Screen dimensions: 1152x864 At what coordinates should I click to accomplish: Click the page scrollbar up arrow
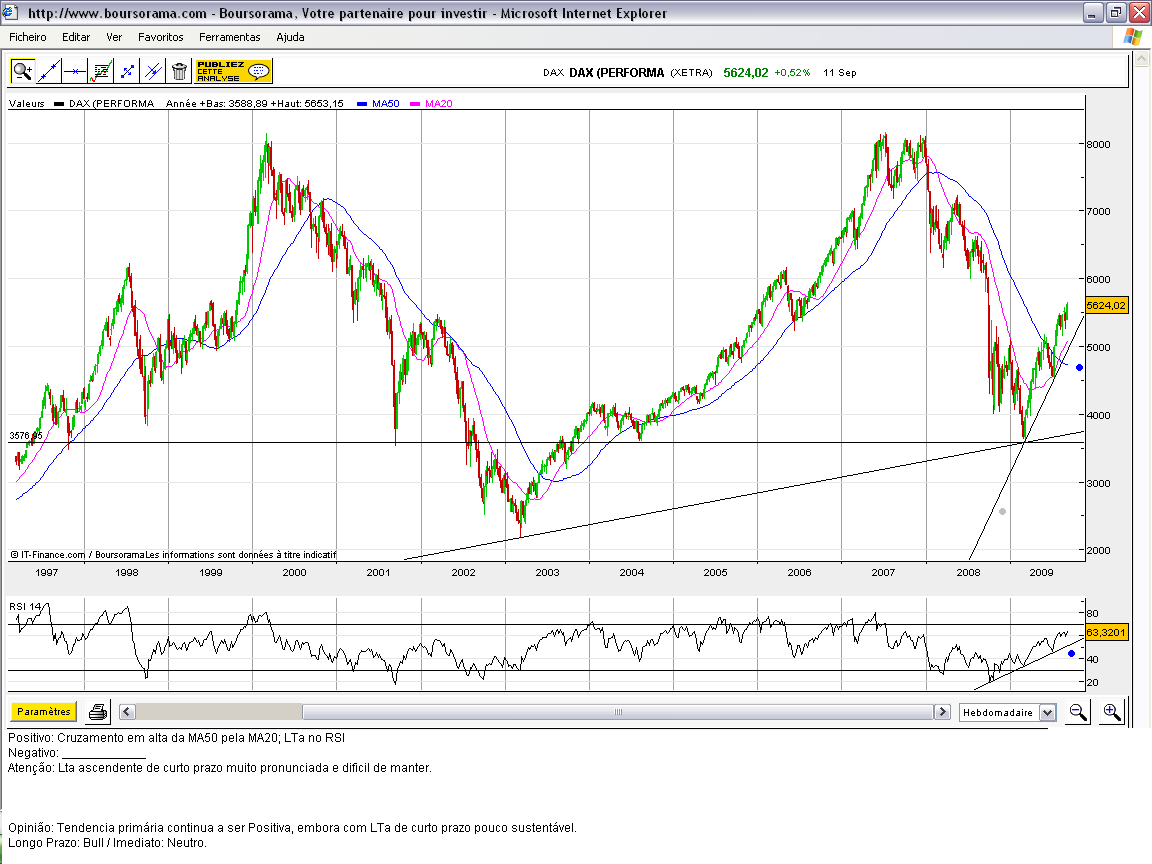pos(1142,59)
